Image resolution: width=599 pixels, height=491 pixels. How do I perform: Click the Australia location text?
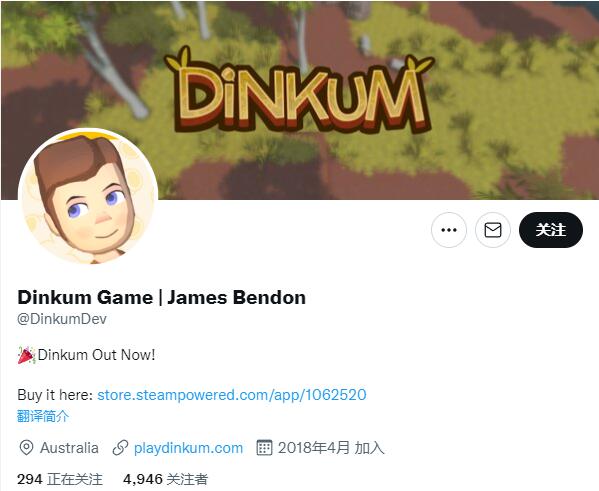pos(69,448)
